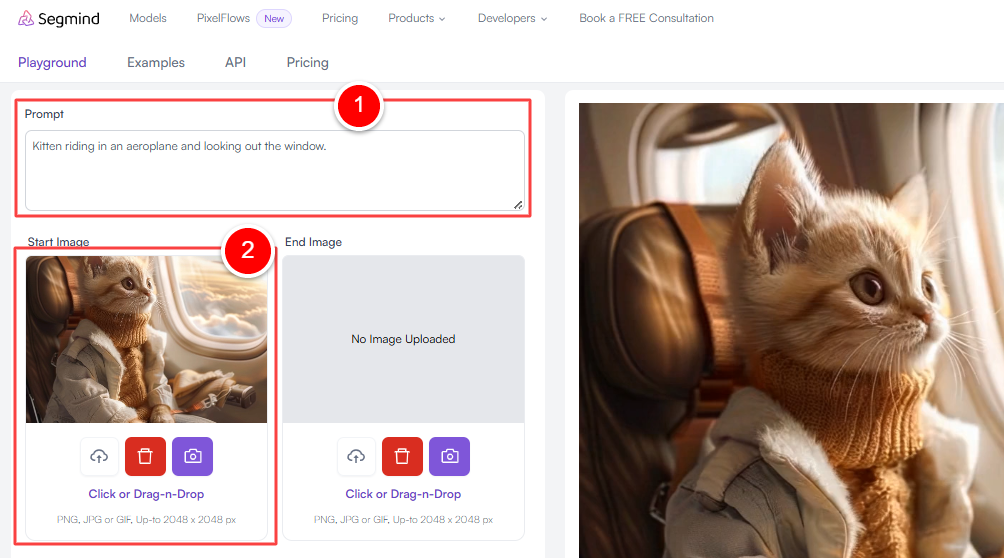This screenshot has height=558, width=1004.
Task: Click End Image Click or Drag-n-Drop link
Action: pyautogui.click(x=403, y=494)
